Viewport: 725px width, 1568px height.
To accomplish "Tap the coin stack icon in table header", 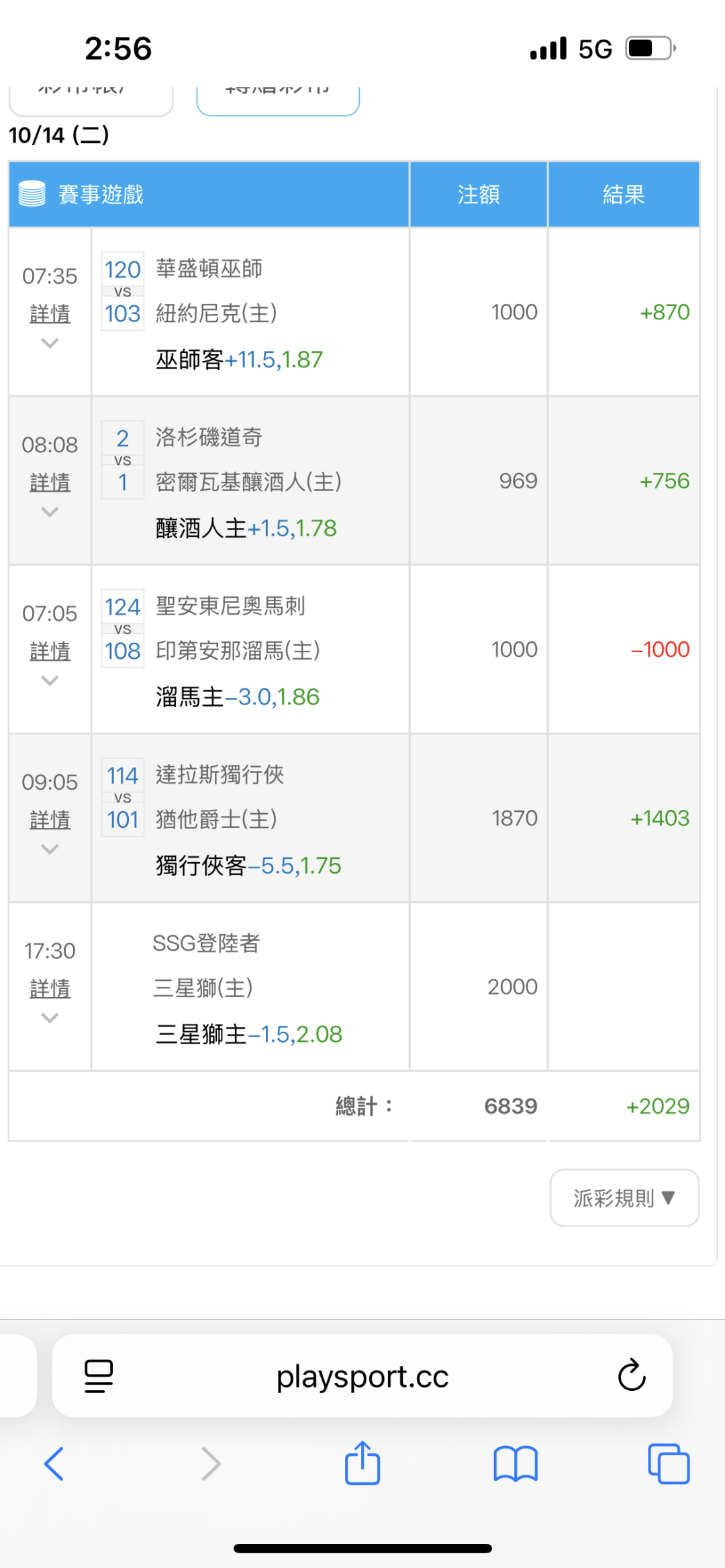I will tap(32, 194).
